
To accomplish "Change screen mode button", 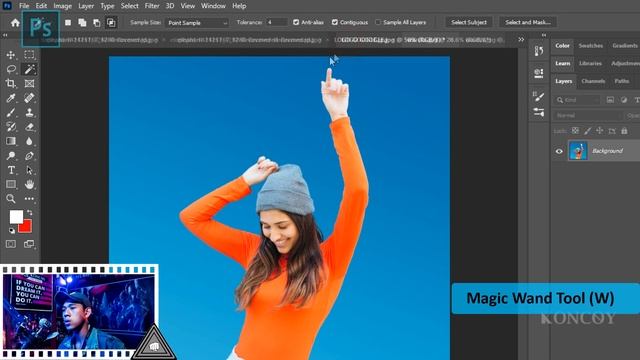I will pos(29,244).
